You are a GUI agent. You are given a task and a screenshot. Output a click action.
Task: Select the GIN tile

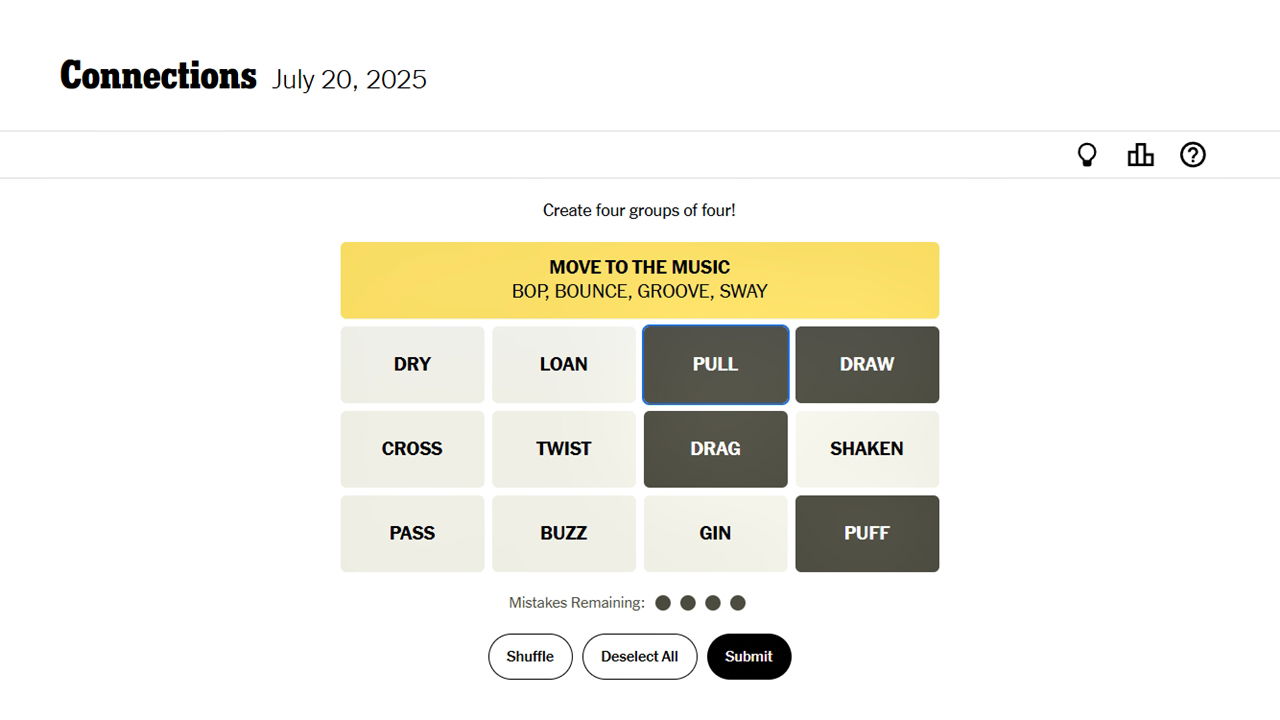(715, 533)
